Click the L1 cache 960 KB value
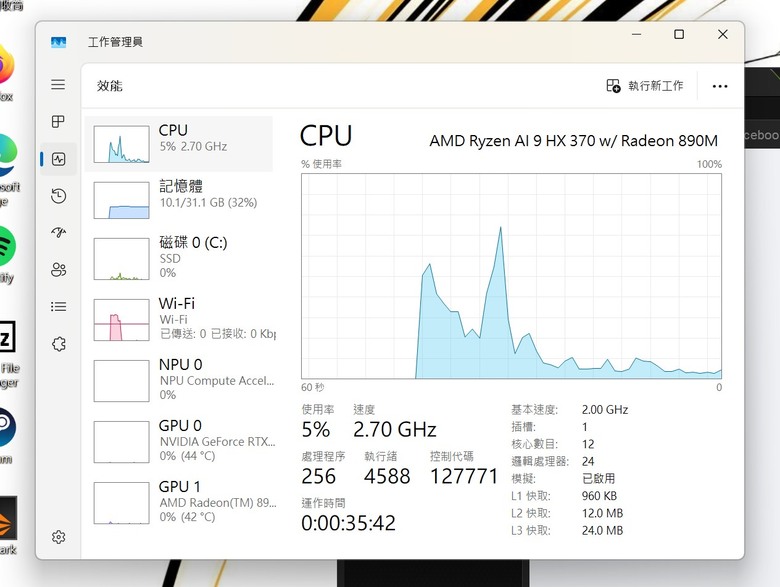This screenshot has height=587, width=780. pos(599,496)
